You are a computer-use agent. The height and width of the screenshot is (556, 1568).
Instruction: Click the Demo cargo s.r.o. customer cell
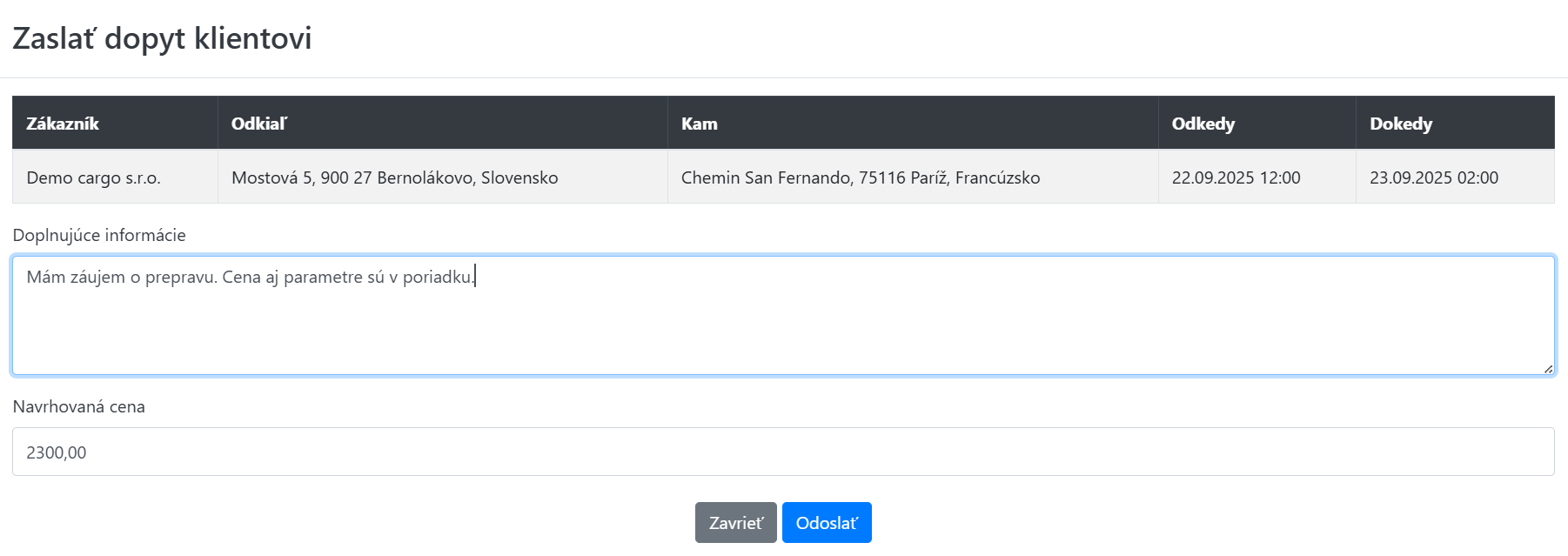94,178
